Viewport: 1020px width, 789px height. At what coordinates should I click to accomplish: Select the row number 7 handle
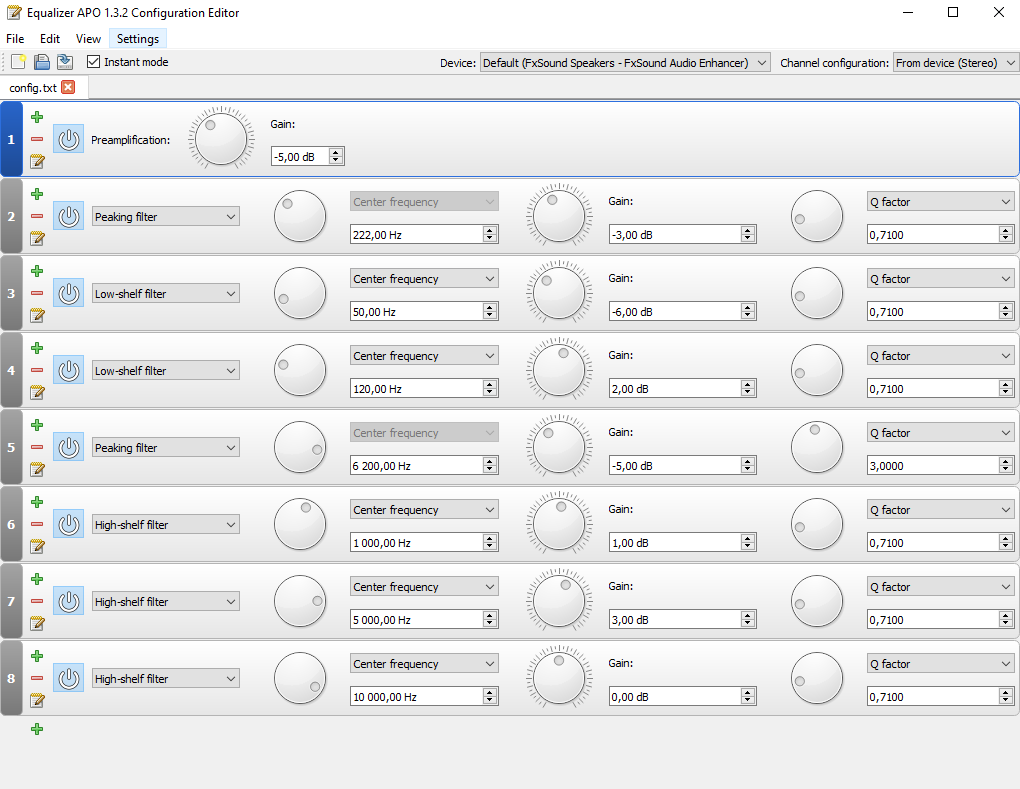point(11,601)
